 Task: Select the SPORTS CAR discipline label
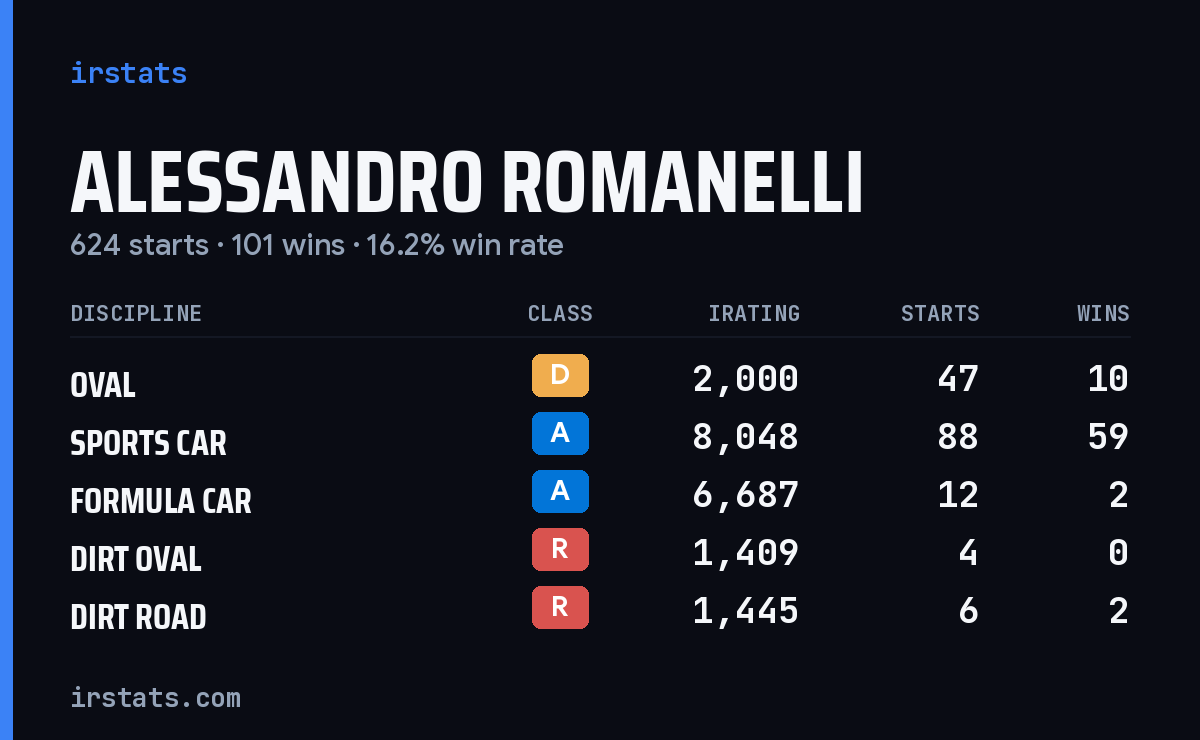(148, 443)
